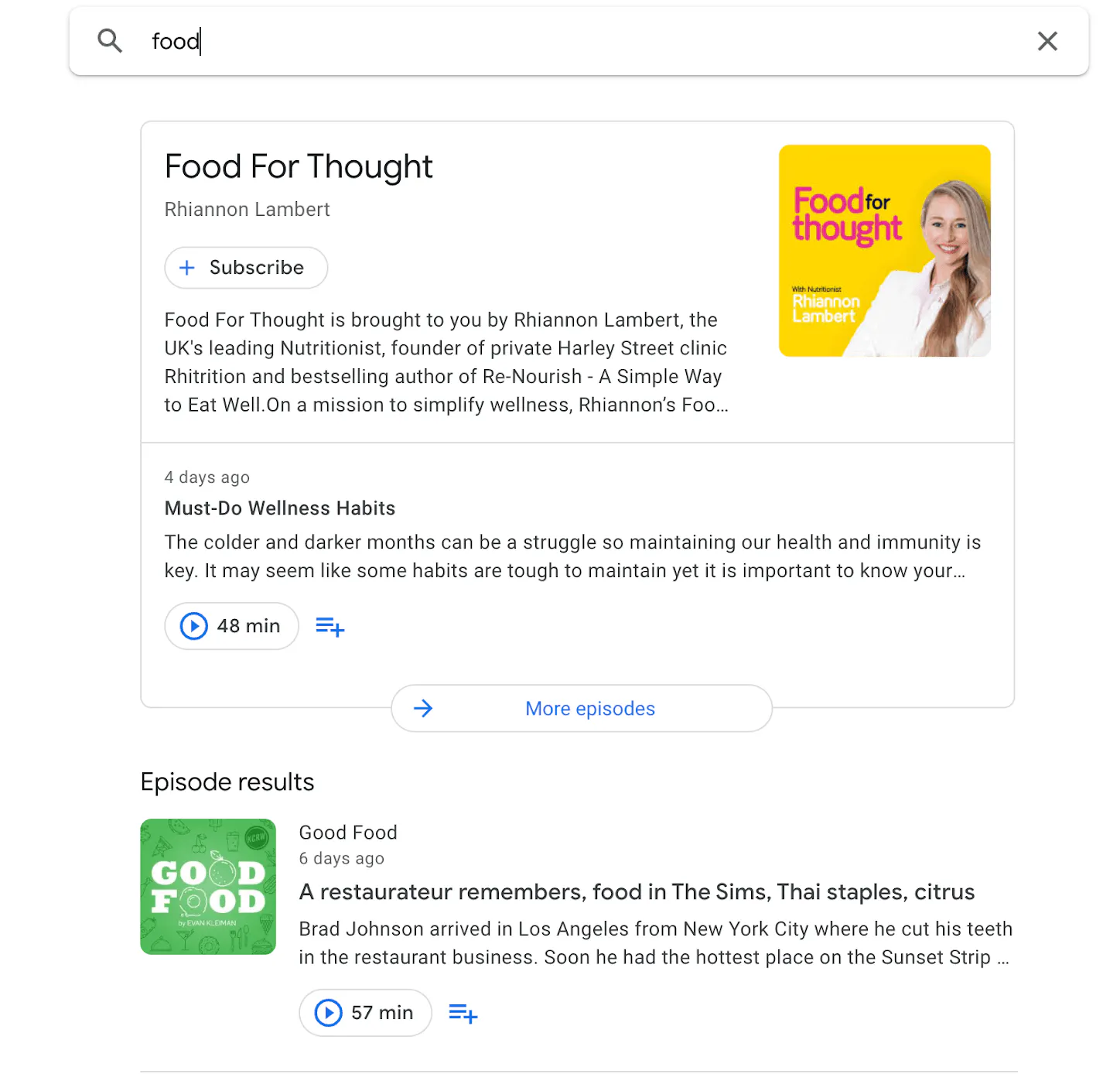The height and width of the screenshot is (1074, 1120).
Task: Subscribe to Food For Thought podcast
Action: pyautogui.click(x=246, y=268)
